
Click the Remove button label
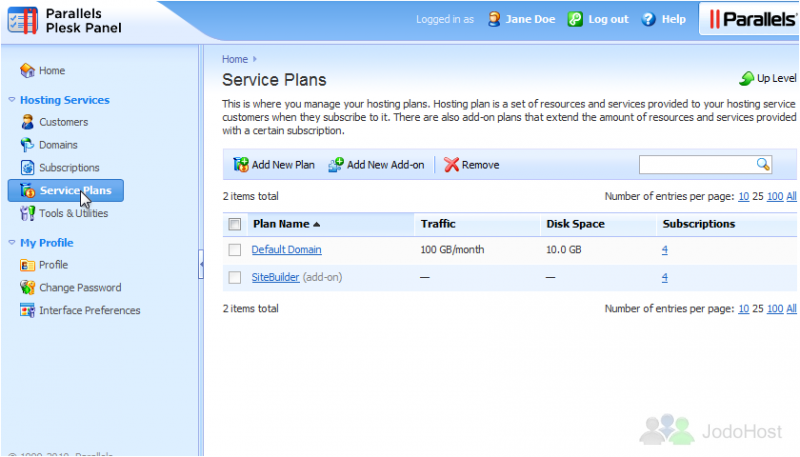481,165
